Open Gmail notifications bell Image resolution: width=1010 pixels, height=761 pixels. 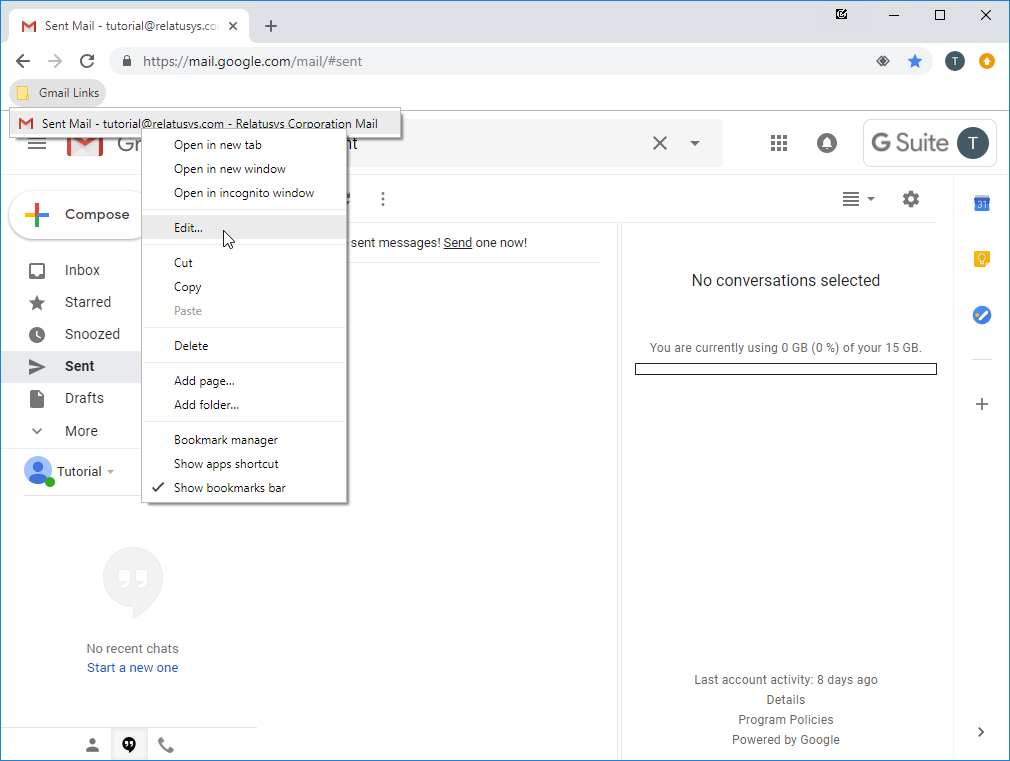[x=827, y=143]
